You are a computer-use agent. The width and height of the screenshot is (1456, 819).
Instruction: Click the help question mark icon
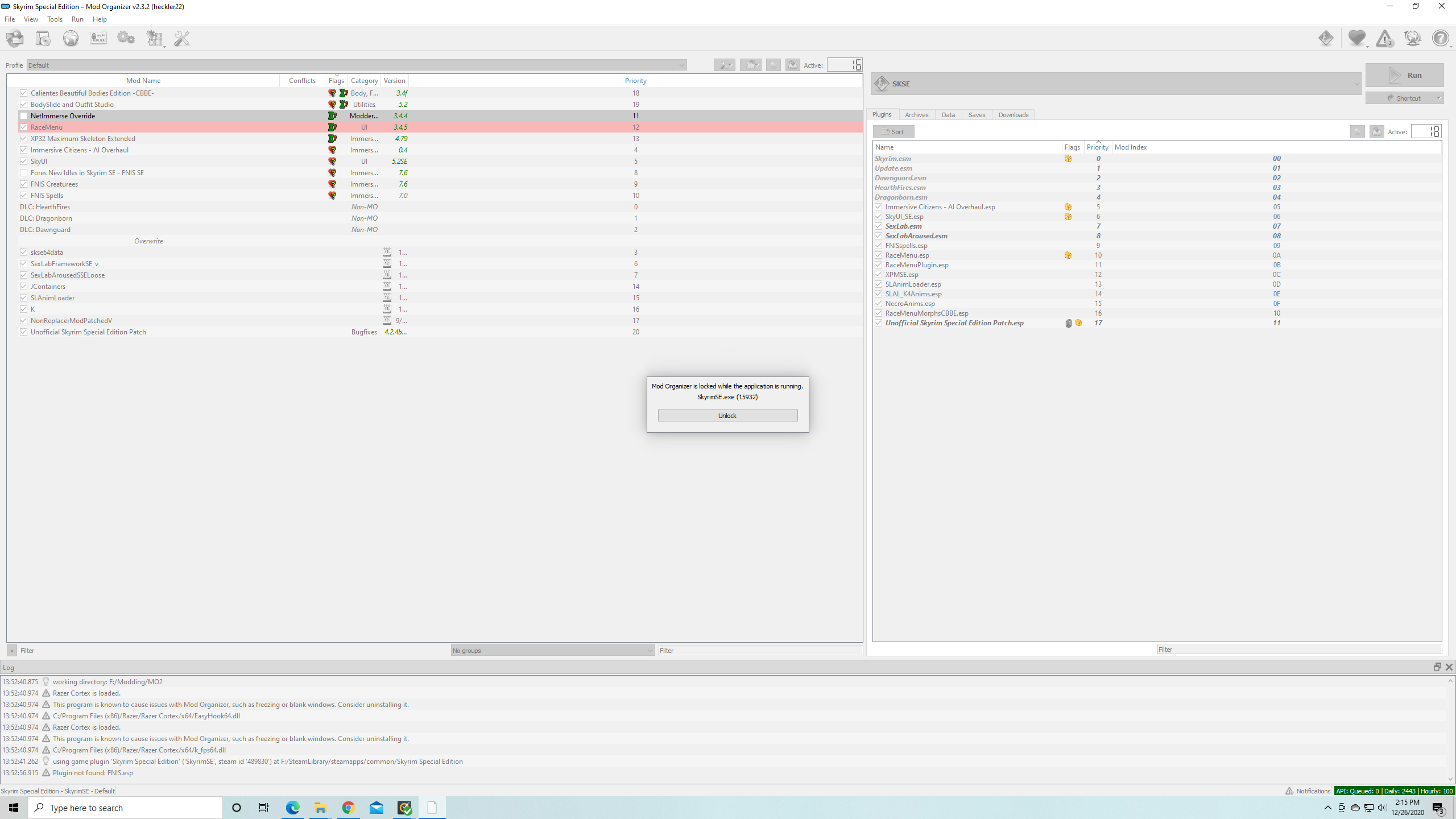pyautogui.click(x=1440, y=38)
